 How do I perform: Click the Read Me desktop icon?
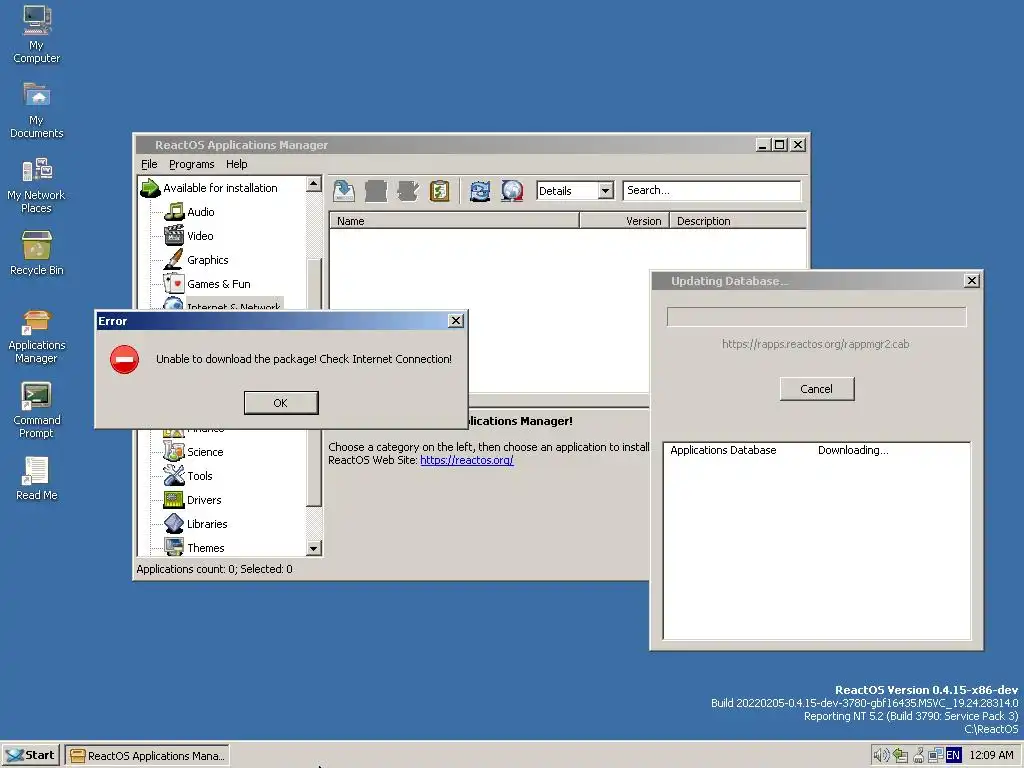pyautogui.click(x=37, y=478)
